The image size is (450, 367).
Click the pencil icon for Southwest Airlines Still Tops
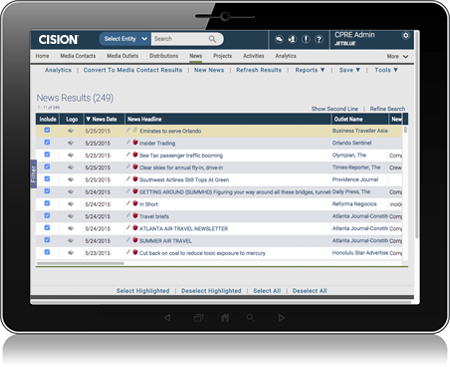tap(128, 179)
